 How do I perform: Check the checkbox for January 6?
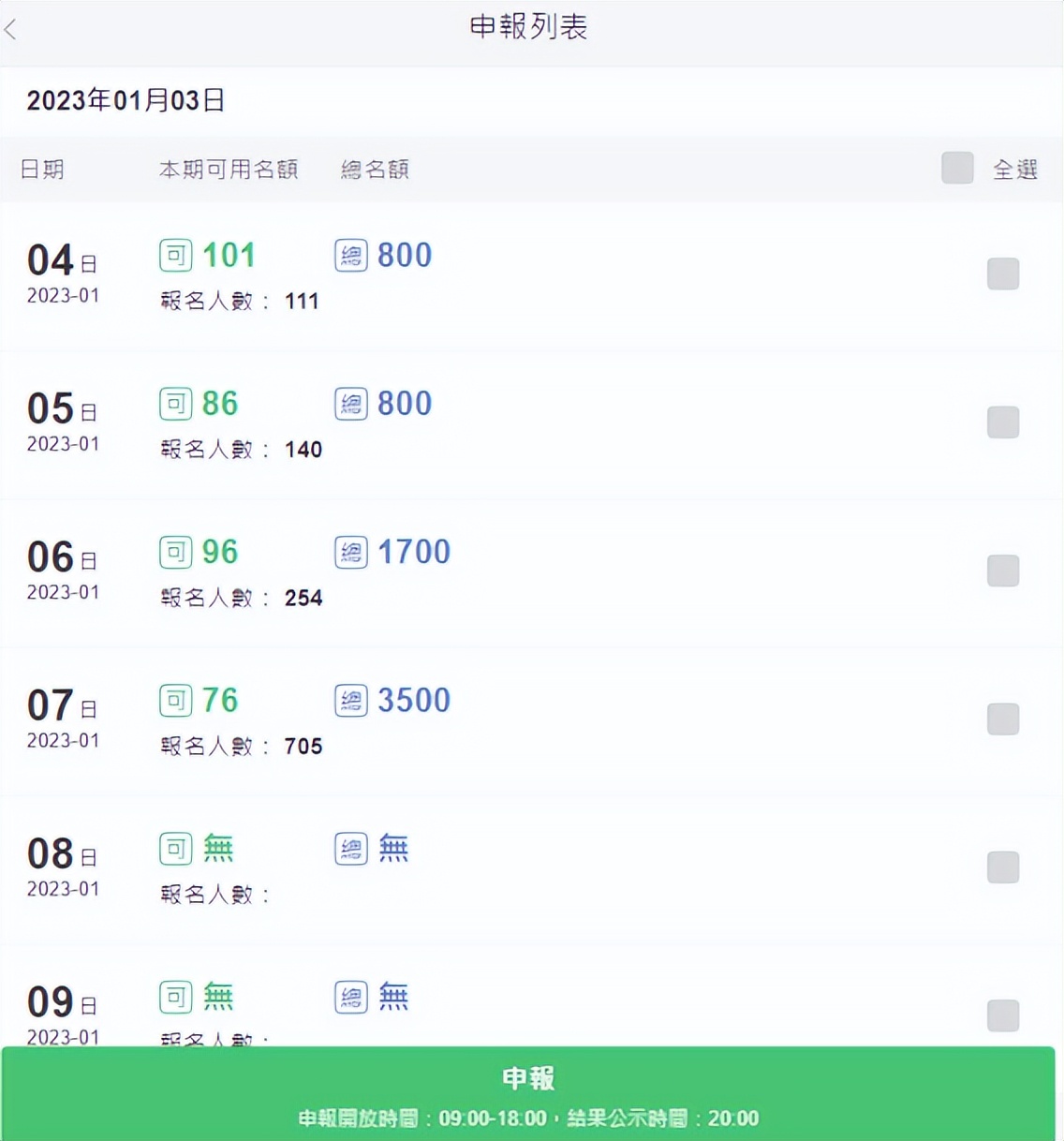point(1002,571)
